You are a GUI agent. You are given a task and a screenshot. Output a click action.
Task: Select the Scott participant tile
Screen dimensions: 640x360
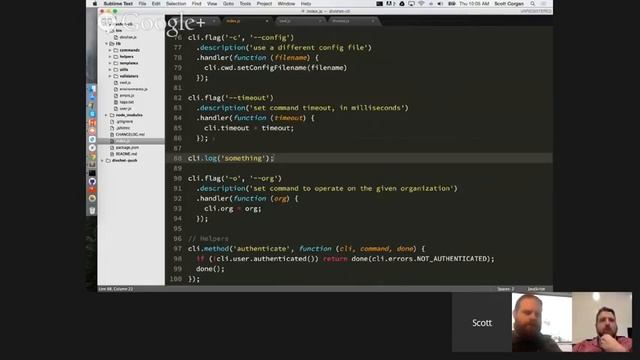point(482,322)
